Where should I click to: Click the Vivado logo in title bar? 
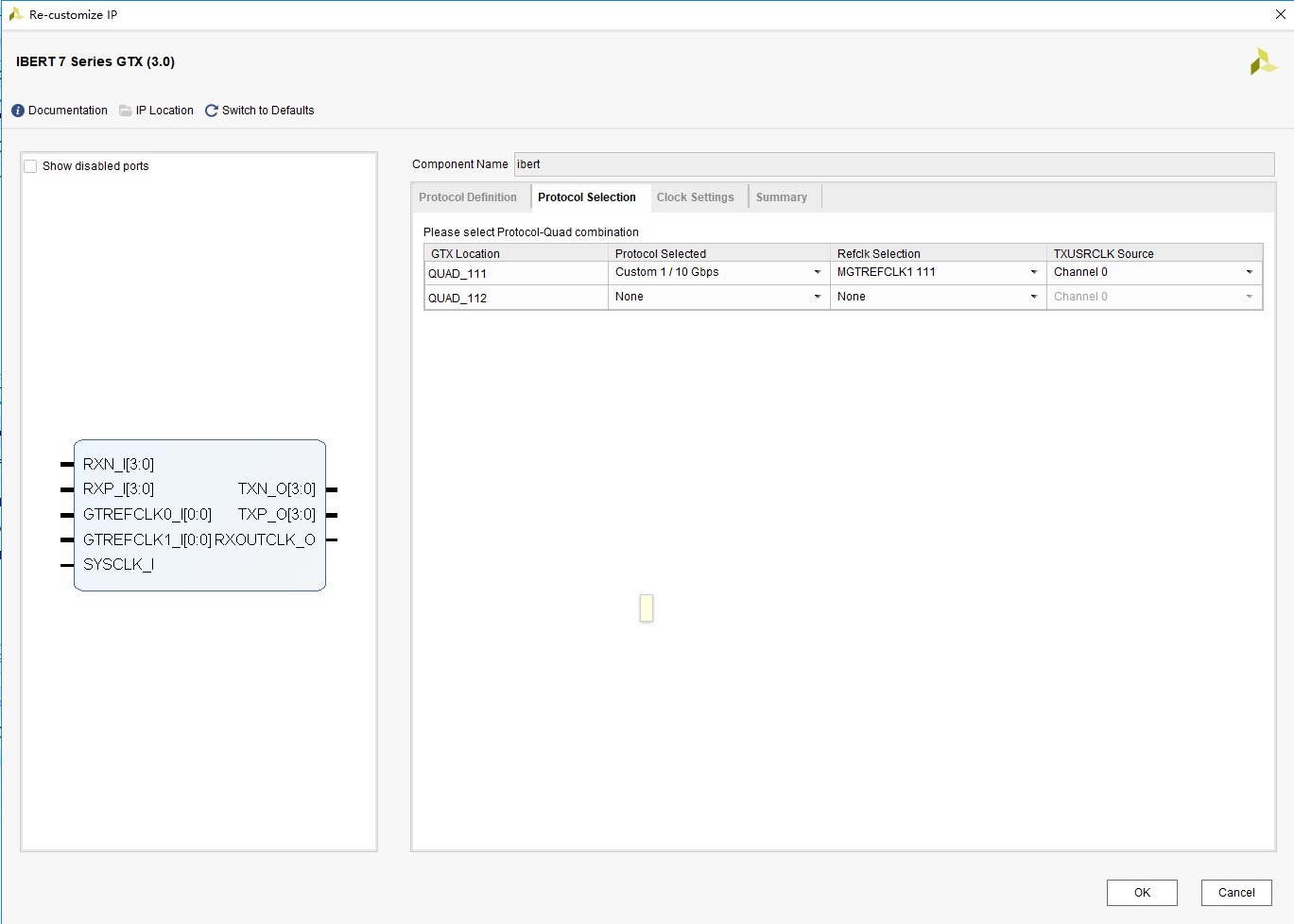(x=16, y=14)
